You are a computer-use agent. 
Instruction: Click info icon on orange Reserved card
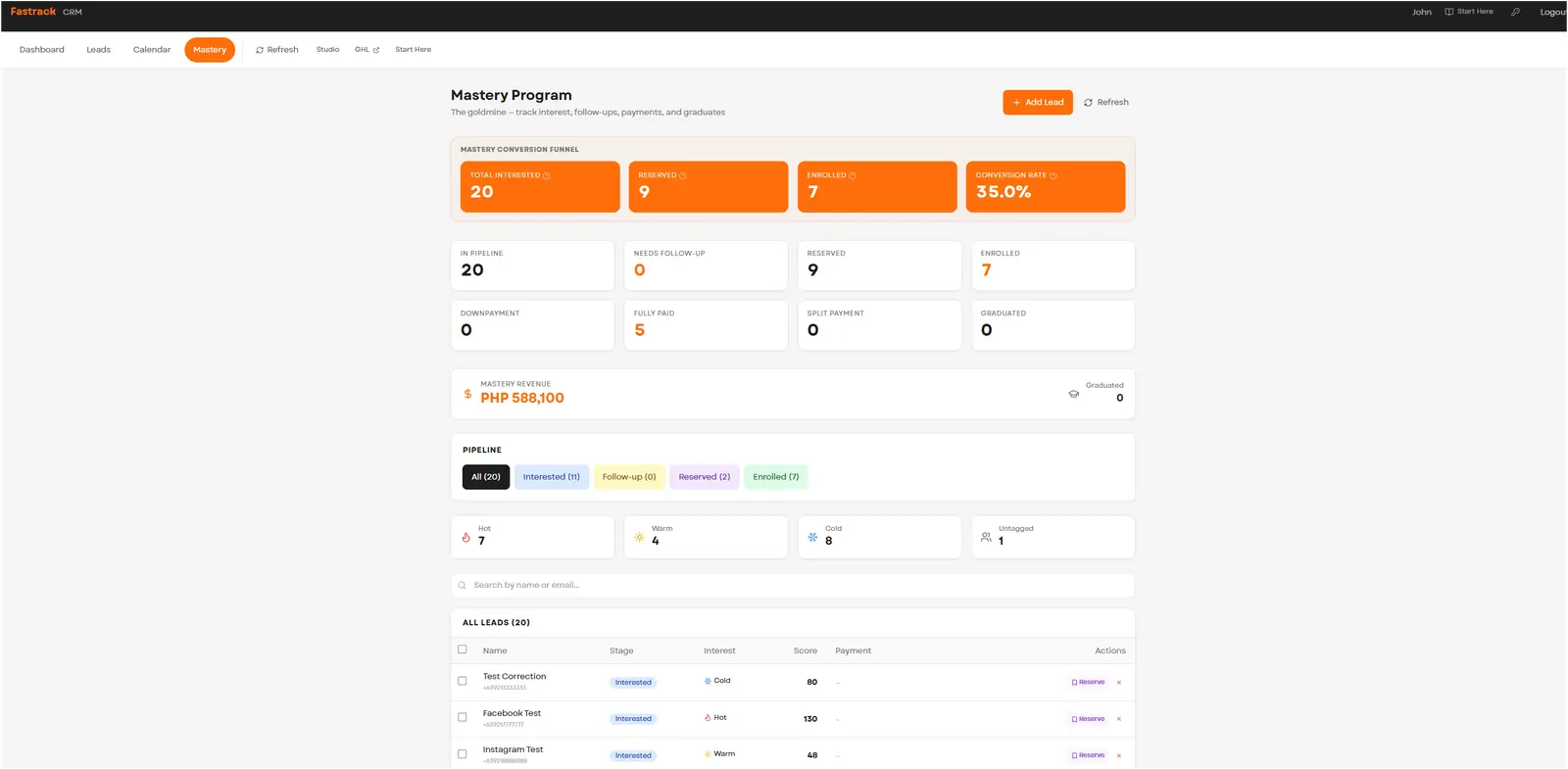click(x=683, y=176)
